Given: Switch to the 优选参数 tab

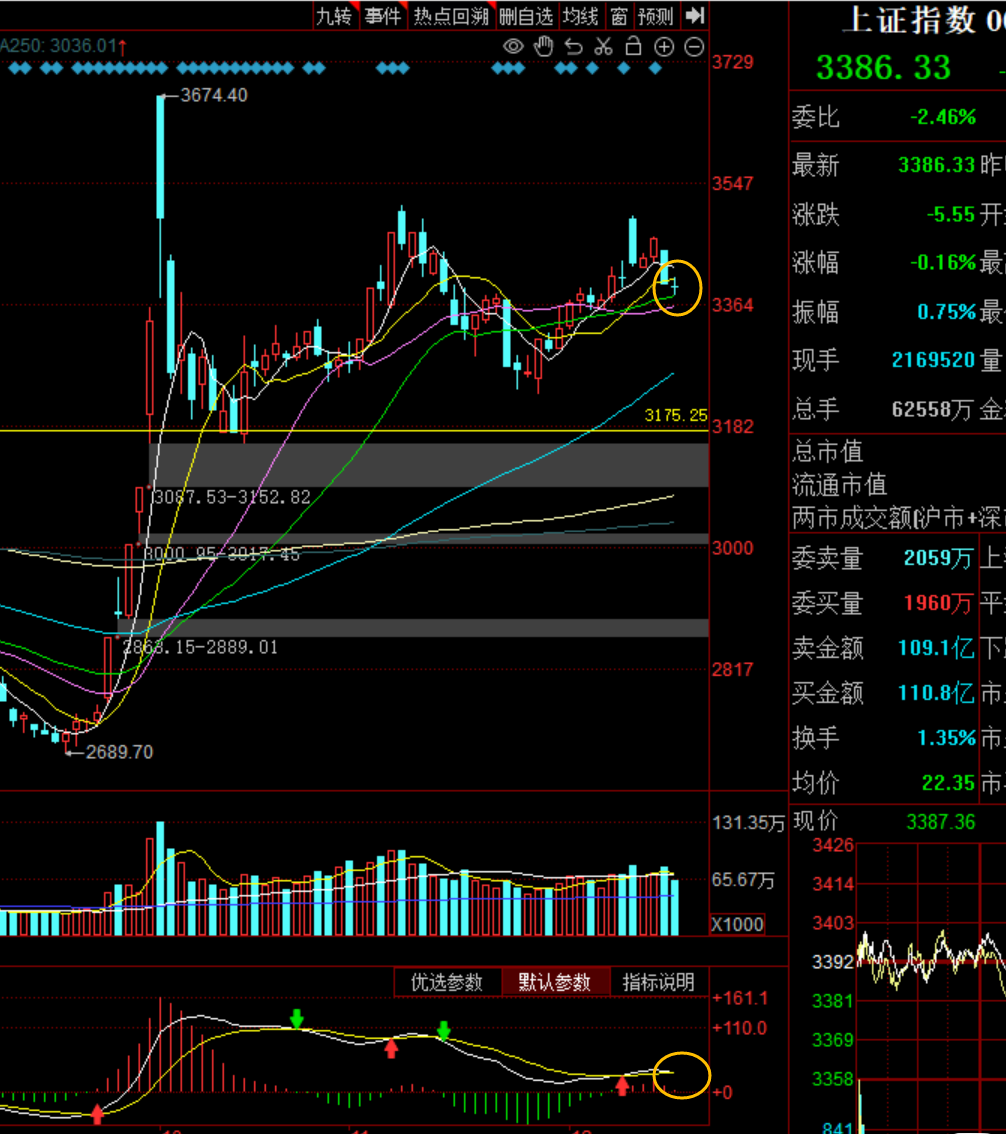Looking at the screenshot, I should pyautogui.click(x=447, y=982).
